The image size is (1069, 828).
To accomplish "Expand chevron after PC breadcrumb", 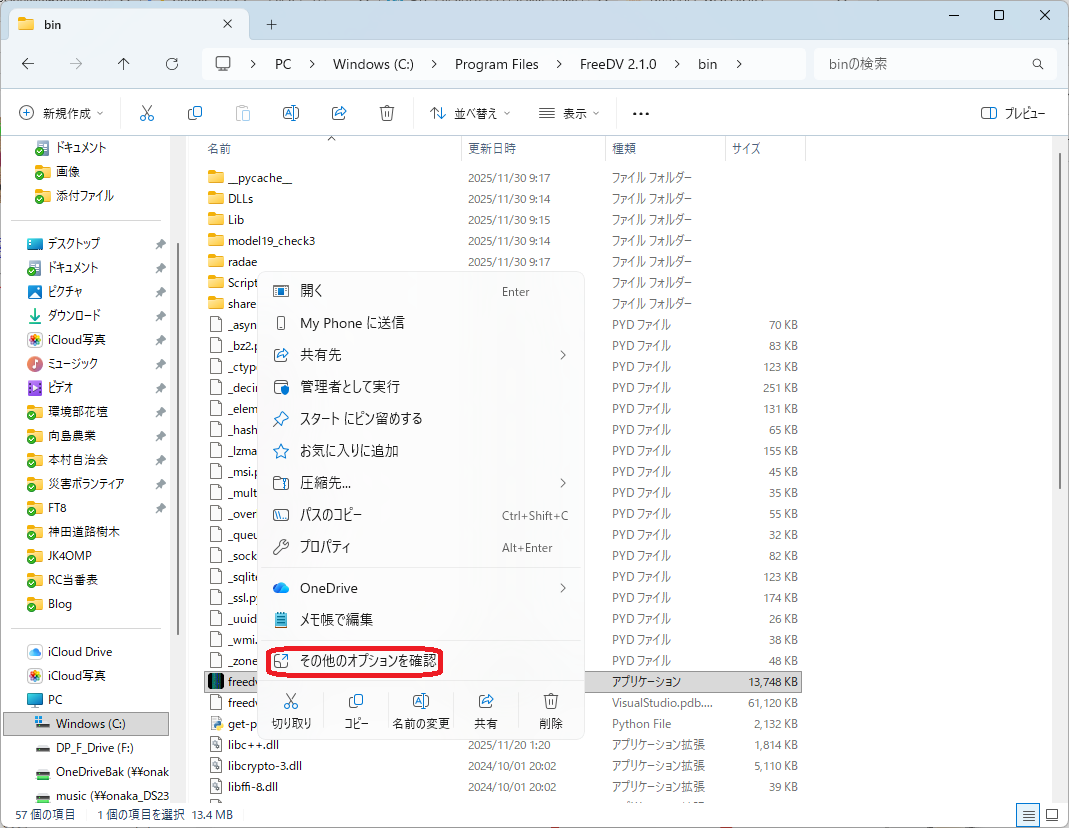I will pos(312,64).
